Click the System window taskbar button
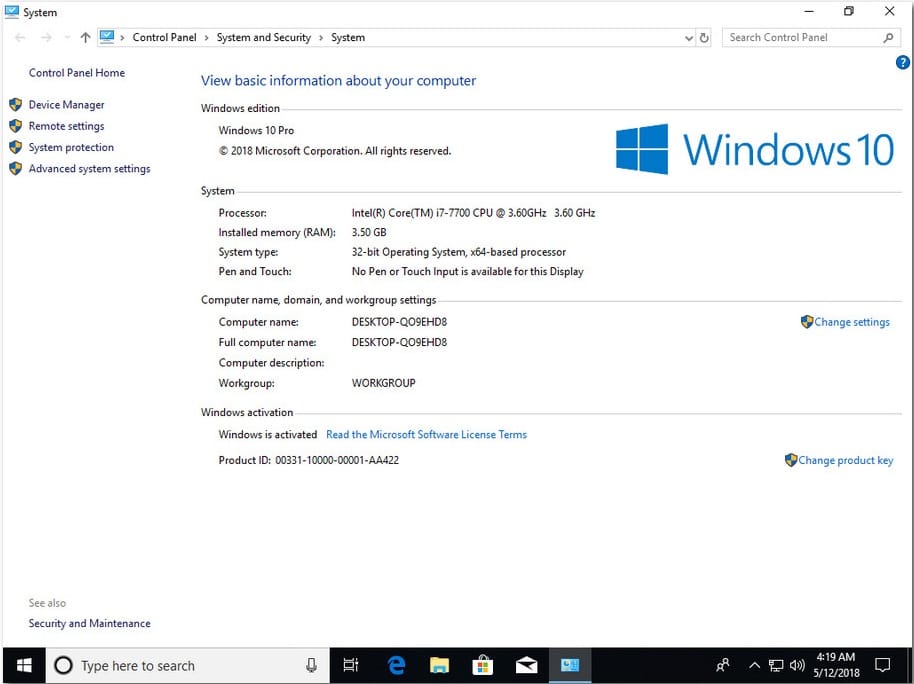Viewport: 914px width, 684px height. pos(570,665)
